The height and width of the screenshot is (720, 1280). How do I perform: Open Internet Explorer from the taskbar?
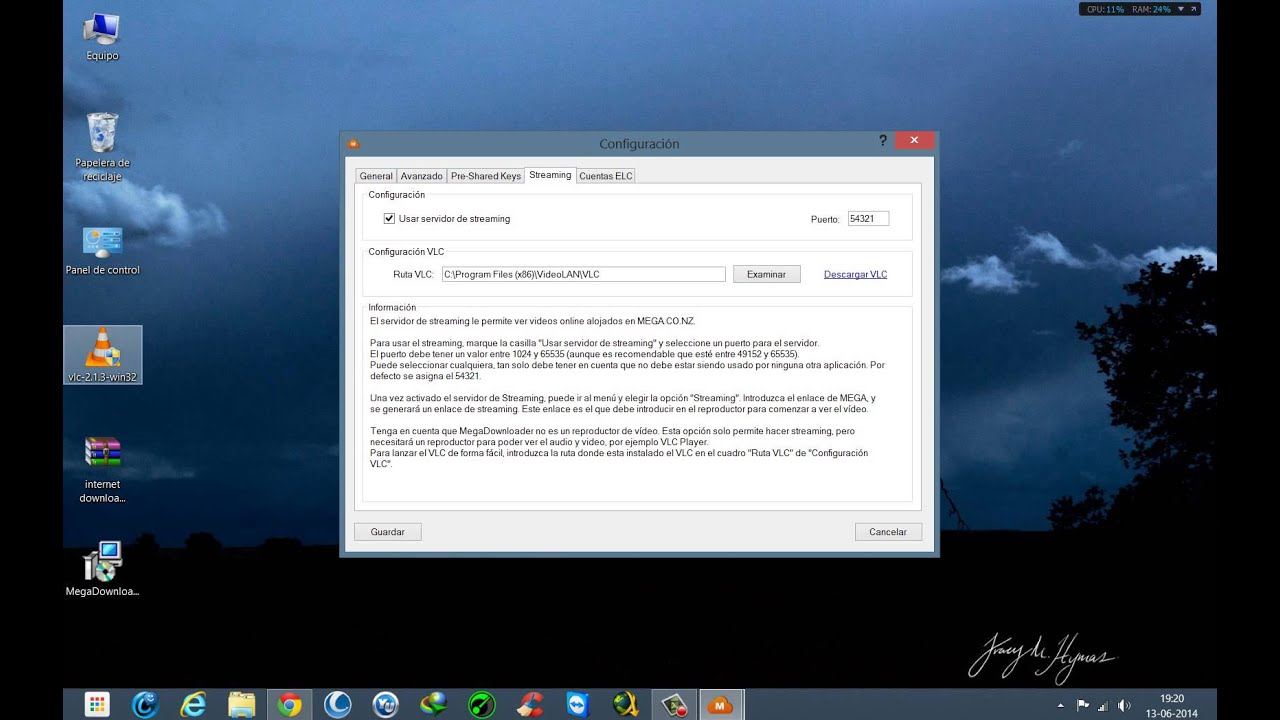click(x=193, y=704)
